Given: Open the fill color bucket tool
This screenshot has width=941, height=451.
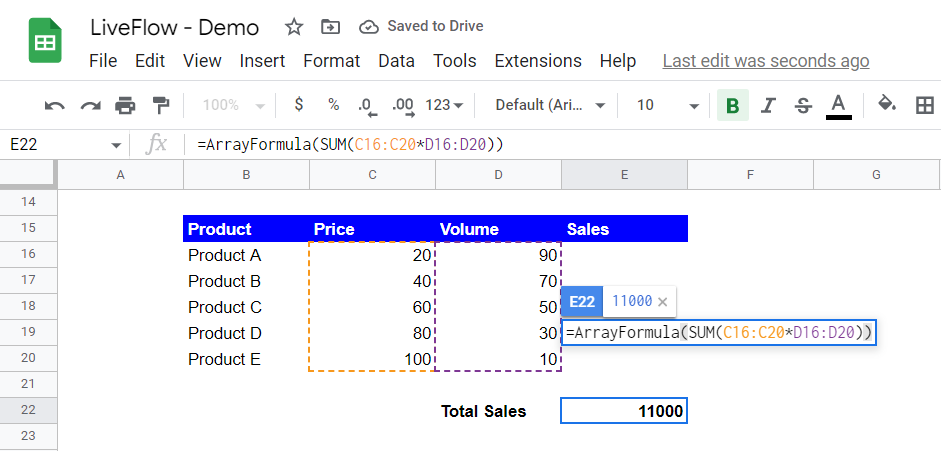Looking at the screenshot, I should click(886, 105).
